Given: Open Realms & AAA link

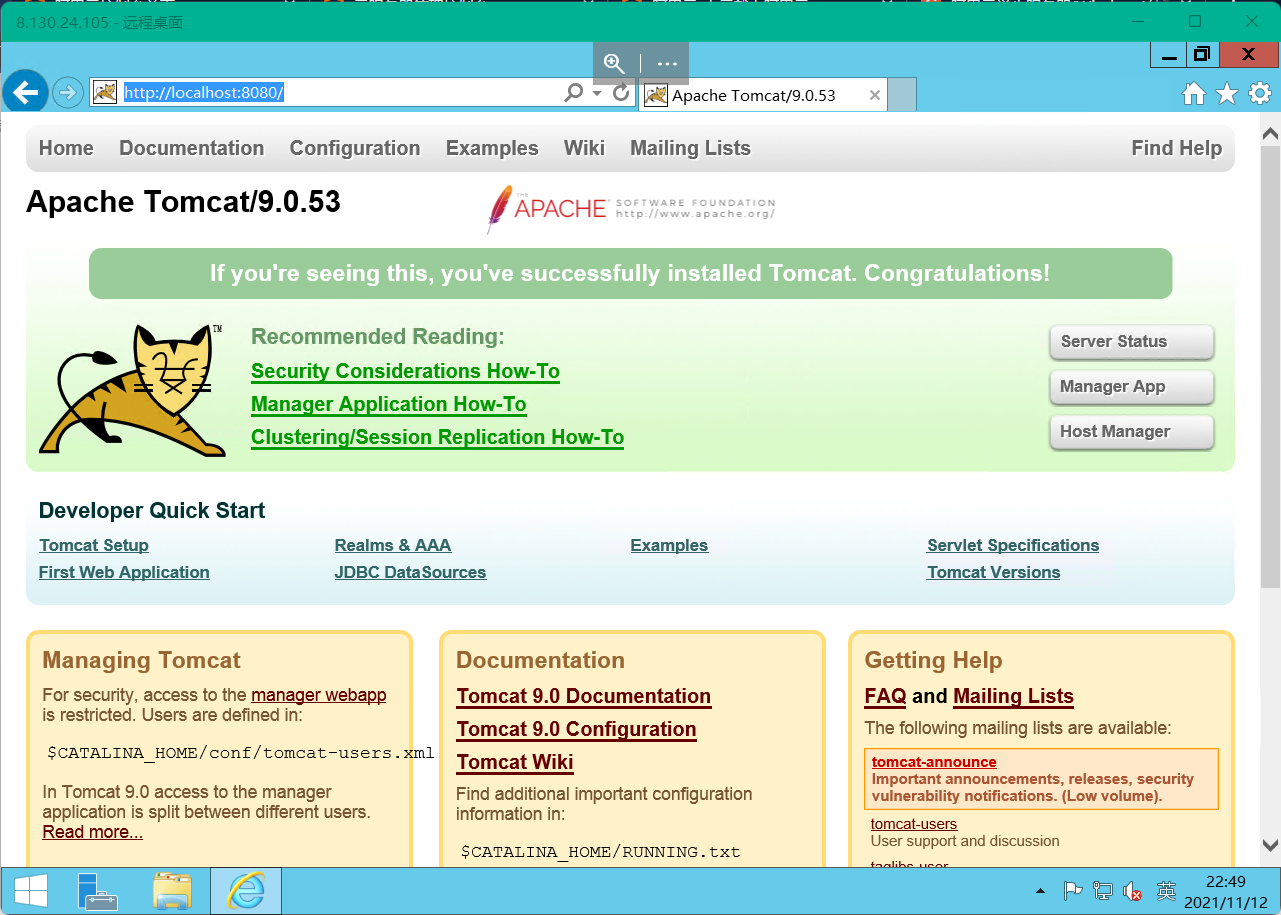Looking at the screenshot, I should 393,545.
